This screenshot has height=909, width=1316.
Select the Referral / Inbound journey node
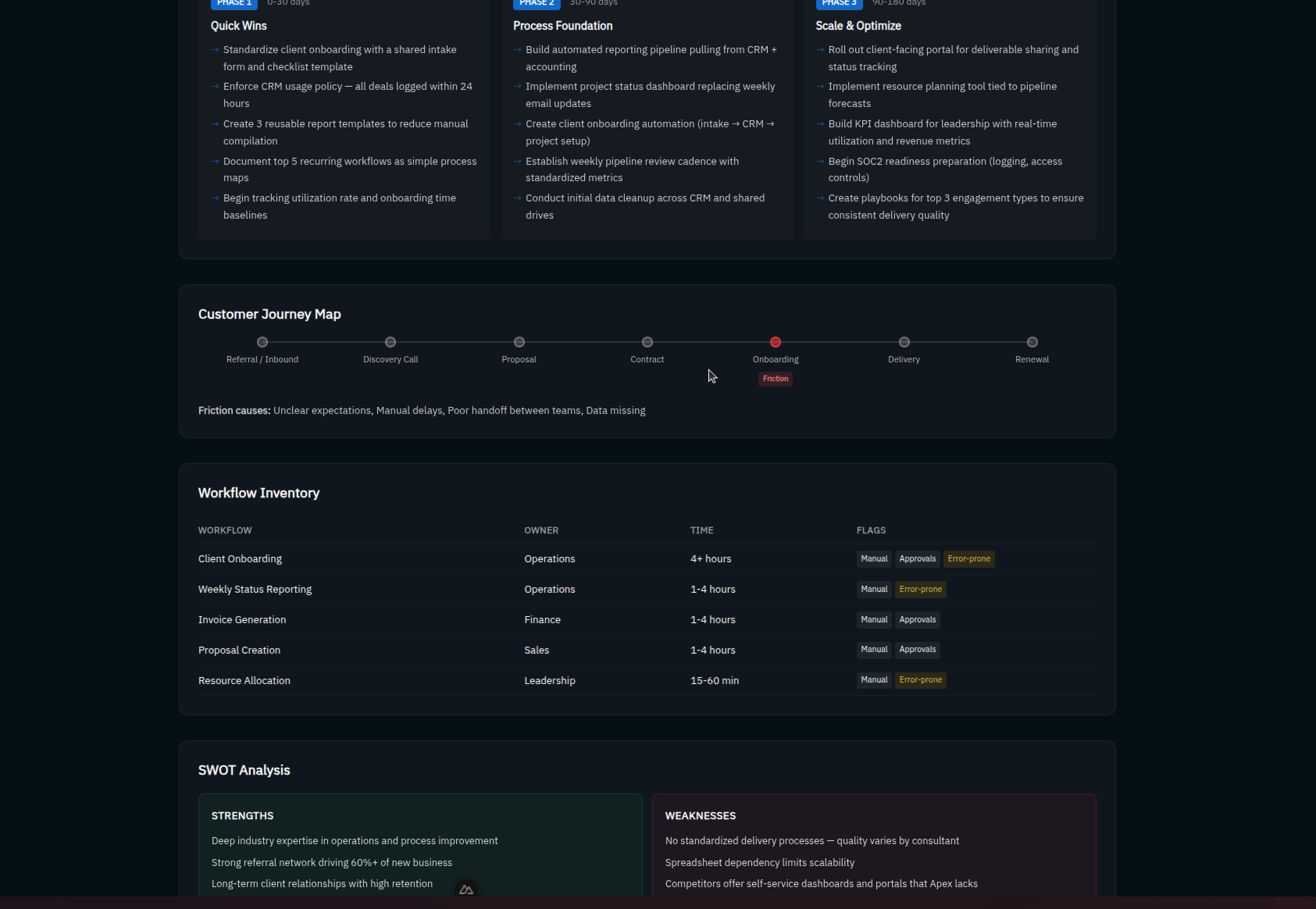click(x=262, y=342)
